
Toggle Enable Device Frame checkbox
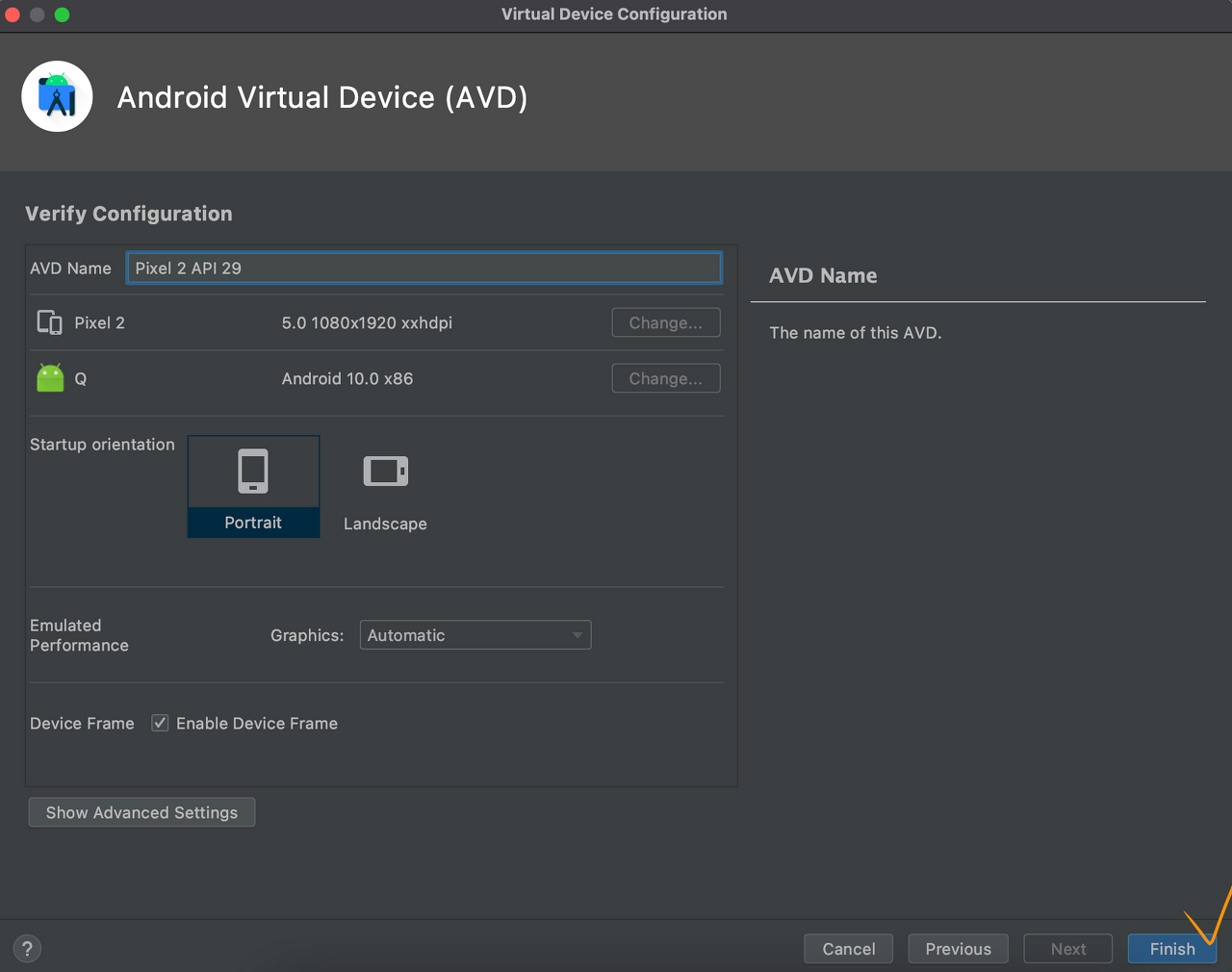160,723
